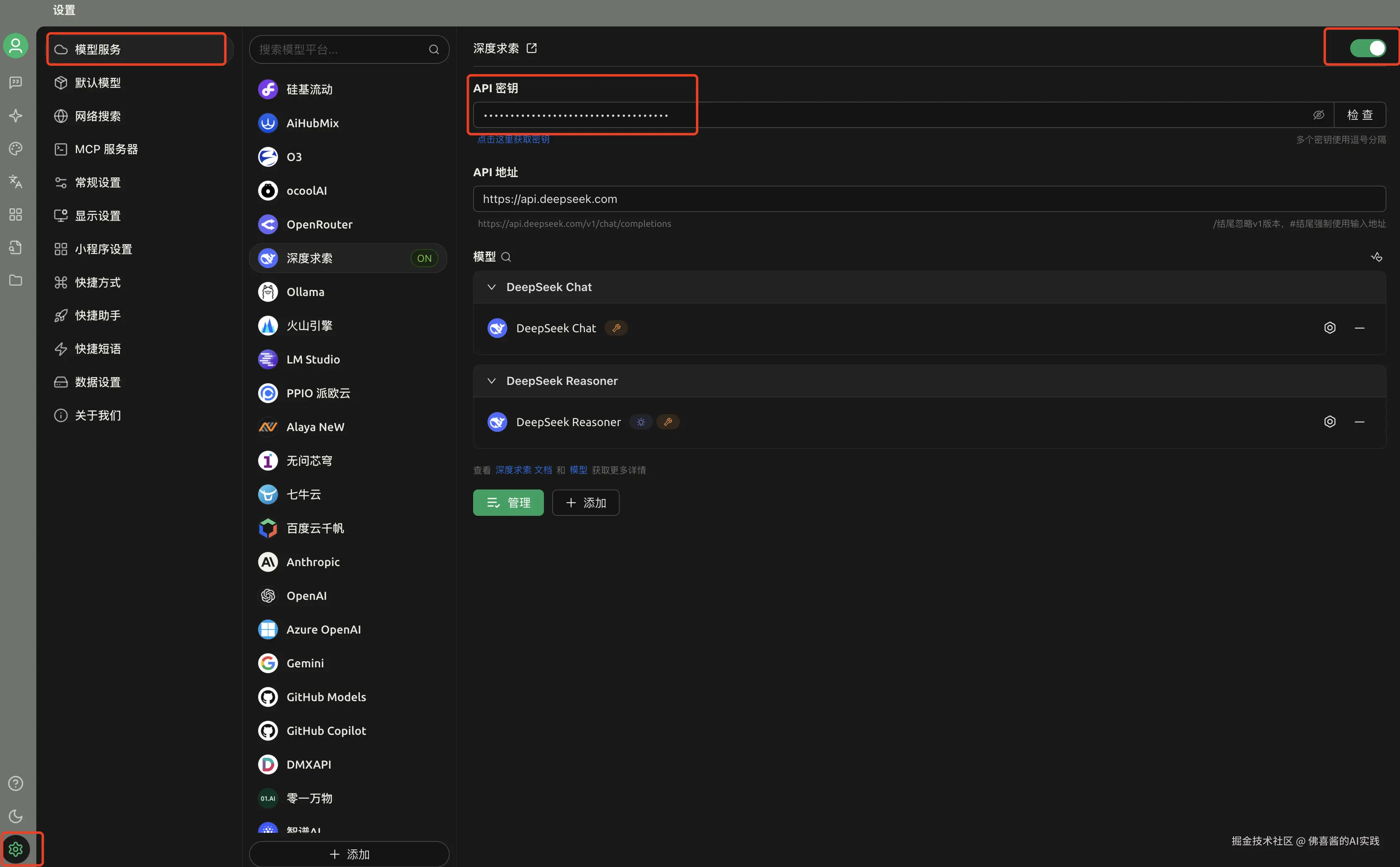Open the 默认模型 settings menu

(98, 83)
